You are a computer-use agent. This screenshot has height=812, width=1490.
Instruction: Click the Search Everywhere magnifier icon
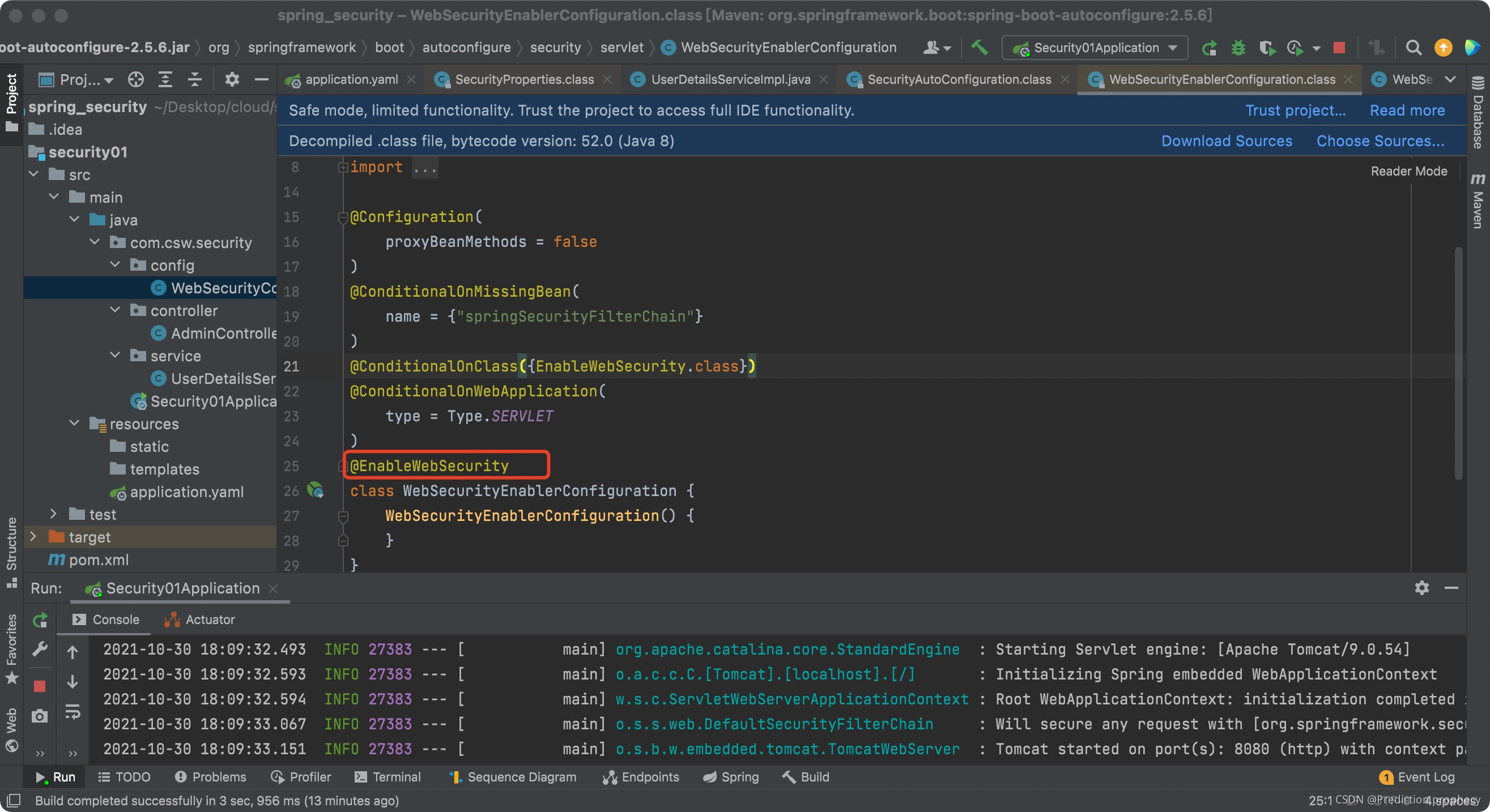(x=1413, y=48)
